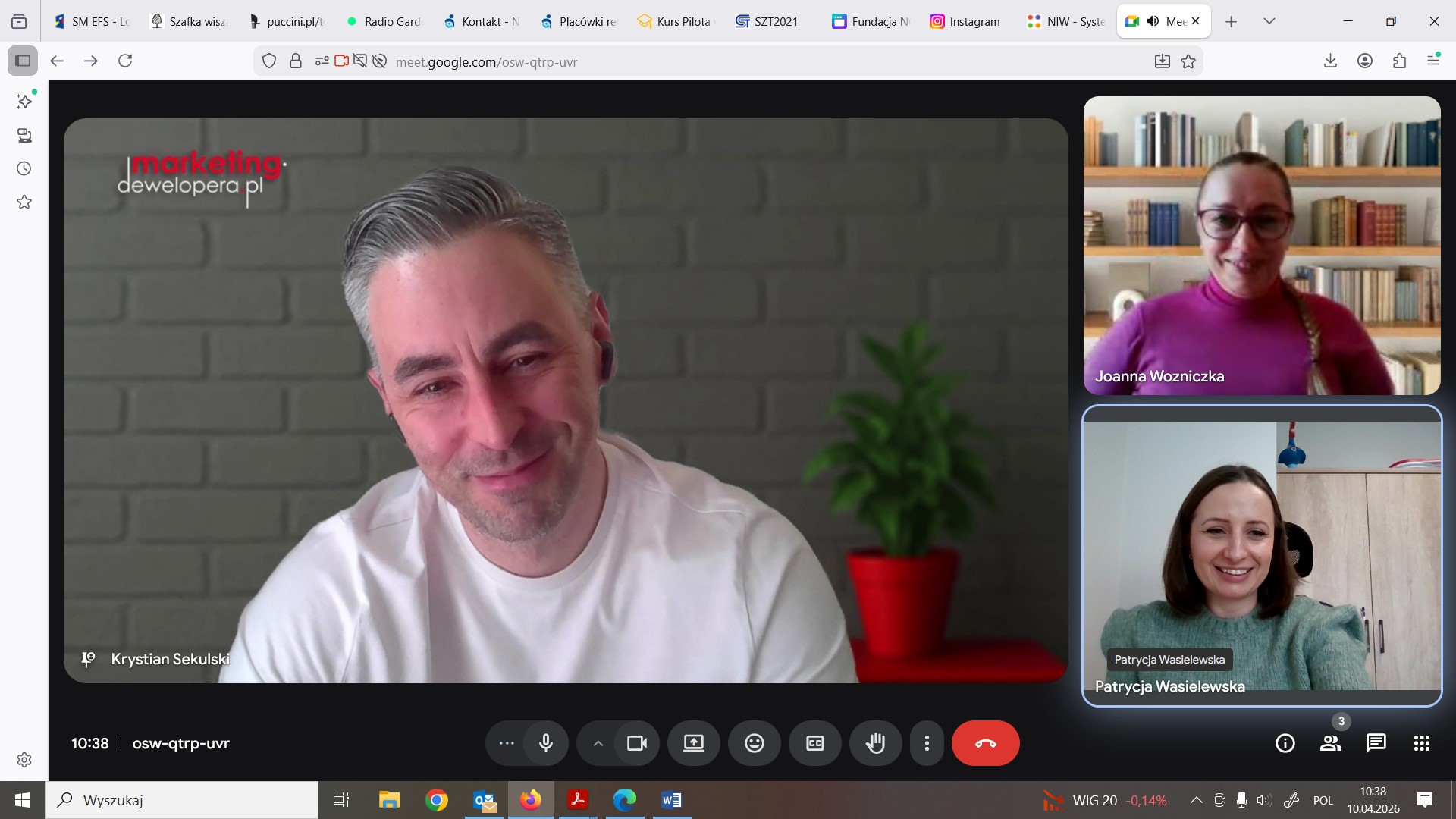Open Firefox from Windows taskbar
The width and height of the screenshot is (1456, 819).
click(530, 799)
